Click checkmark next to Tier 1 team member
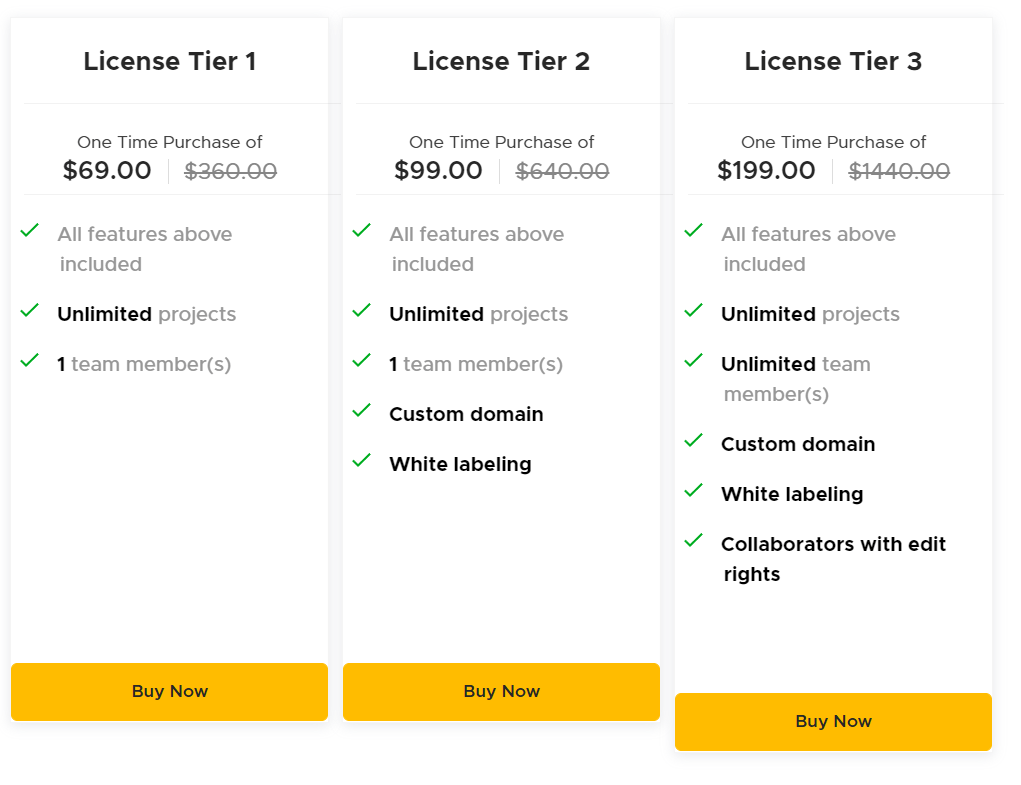The width and height of the screenshot is (1021, 785). 30,361
